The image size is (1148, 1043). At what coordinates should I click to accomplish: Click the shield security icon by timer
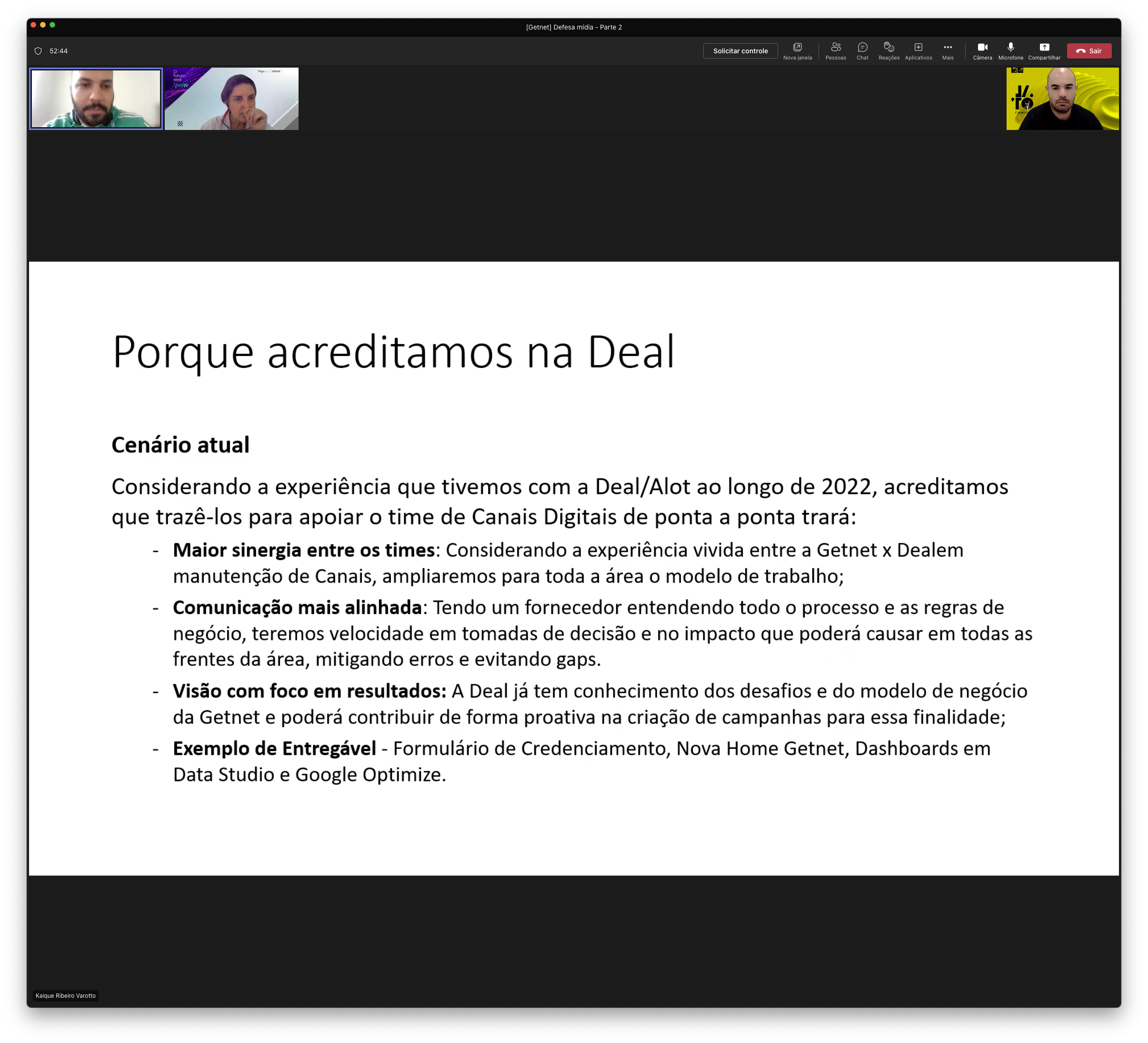coord(38,50)
